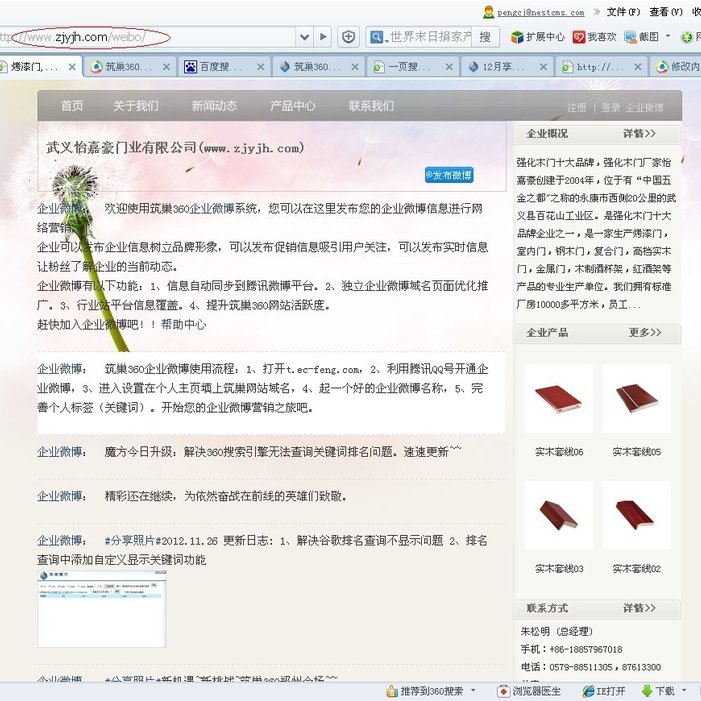Open the 查看(V) menu
Viewport: 701px width, 701px height.
click(x=666, y=12)
